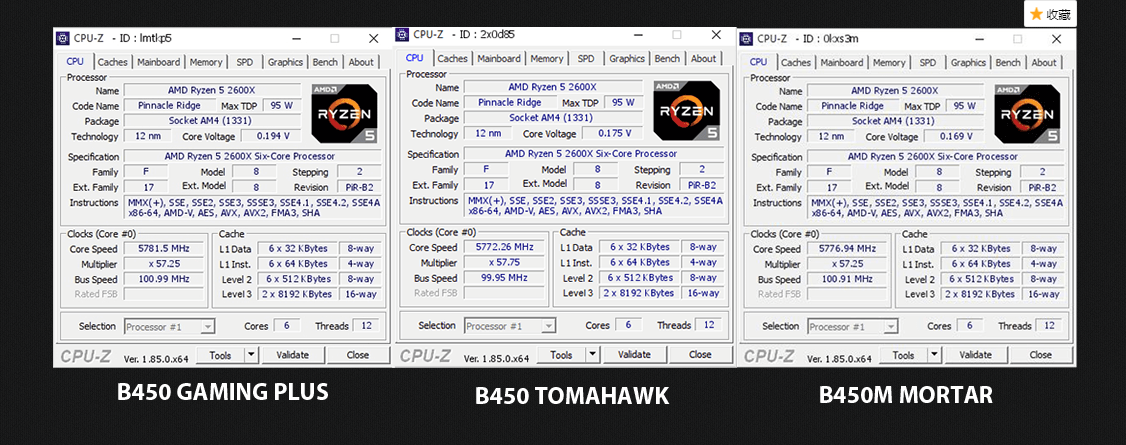Screen dimensions: 1126x445
Task: Open Caches tab in GAMING PLUS window
Action: (113, 62)
